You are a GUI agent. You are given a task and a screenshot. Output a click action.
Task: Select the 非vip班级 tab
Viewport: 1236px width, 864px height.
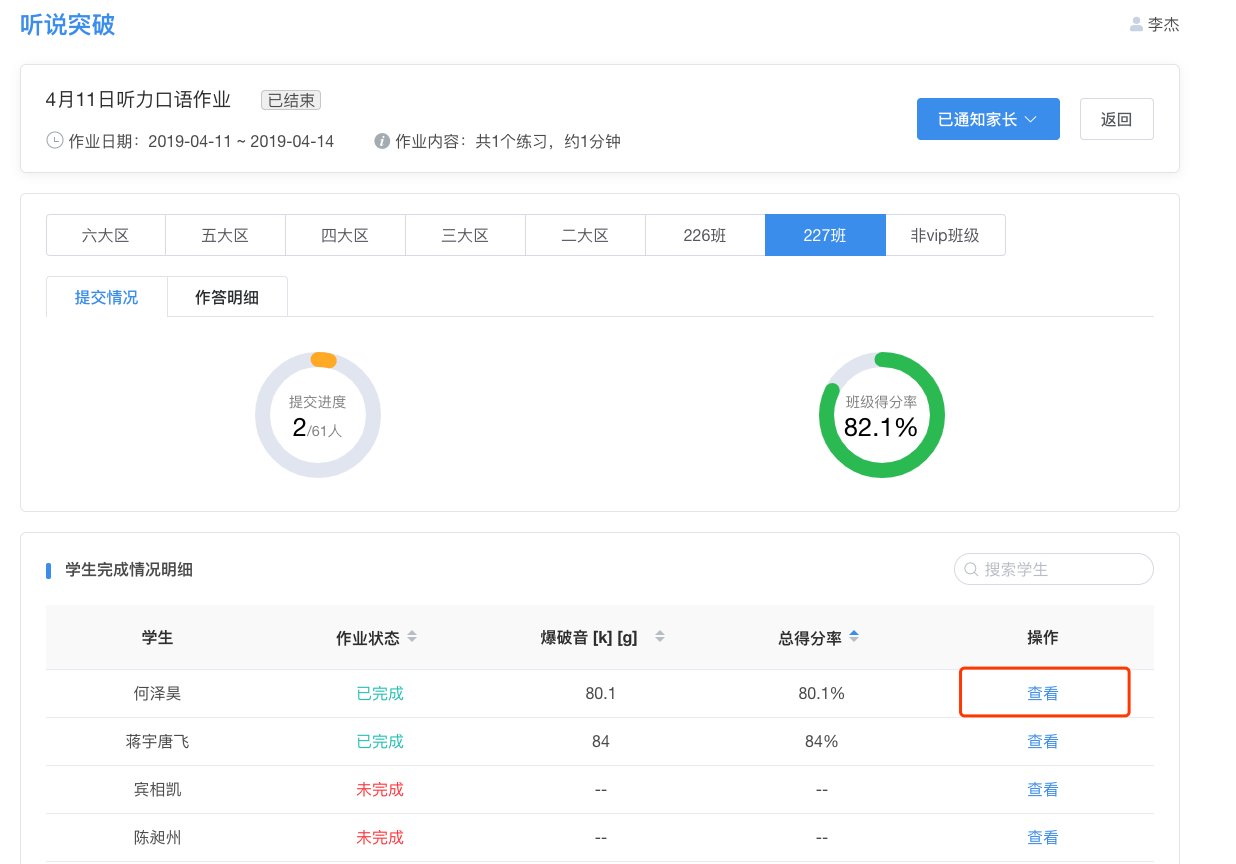(x=944, y=236)
